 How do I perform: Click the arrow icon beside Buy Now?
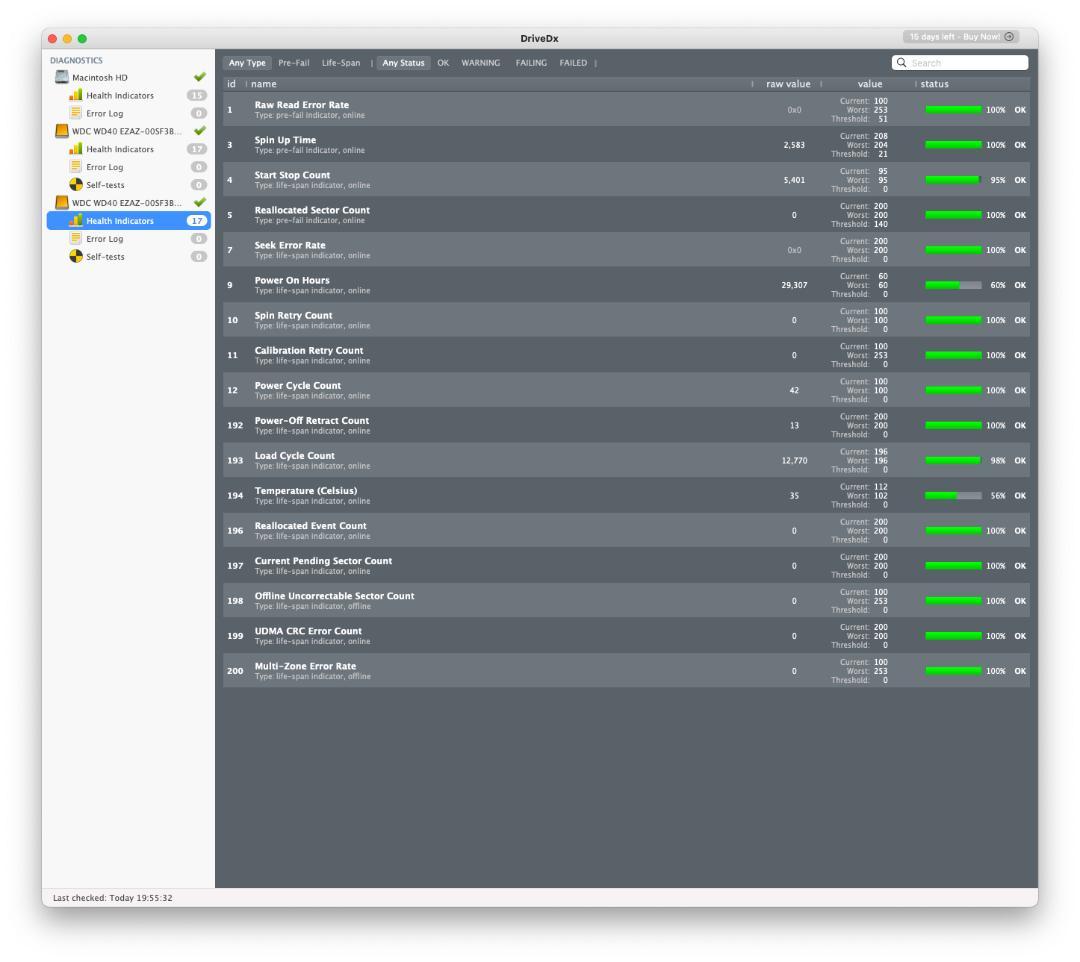point(1009,37)
